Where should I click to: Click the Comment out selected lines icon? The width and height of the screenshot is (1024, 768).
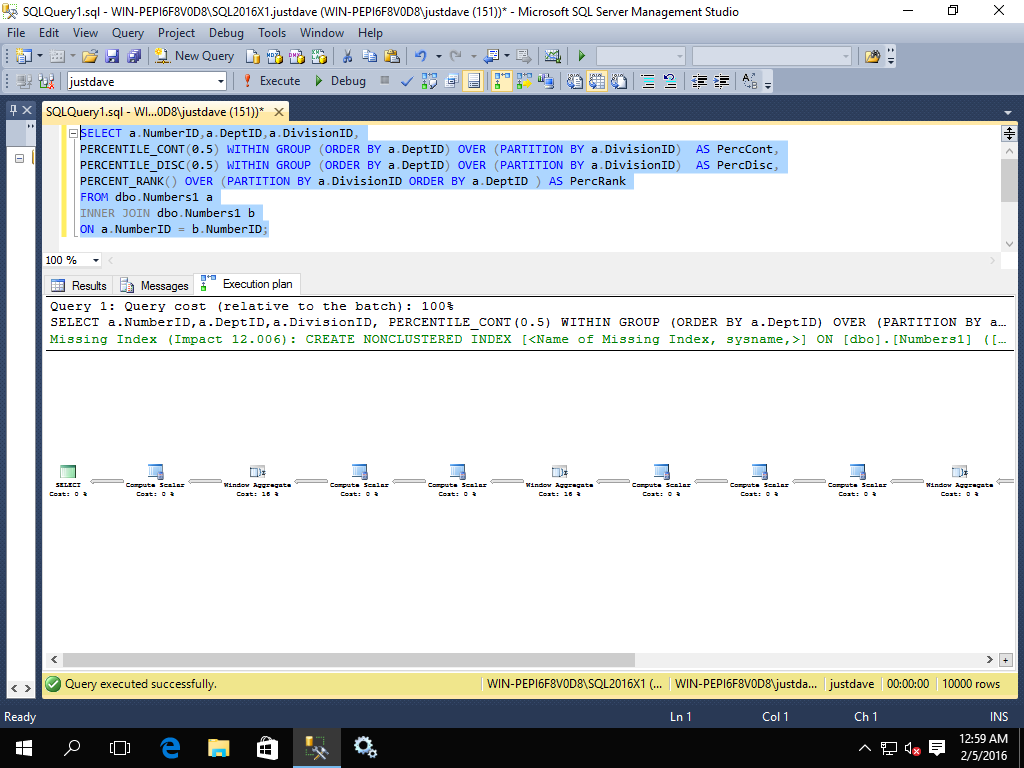pos(648,81)
